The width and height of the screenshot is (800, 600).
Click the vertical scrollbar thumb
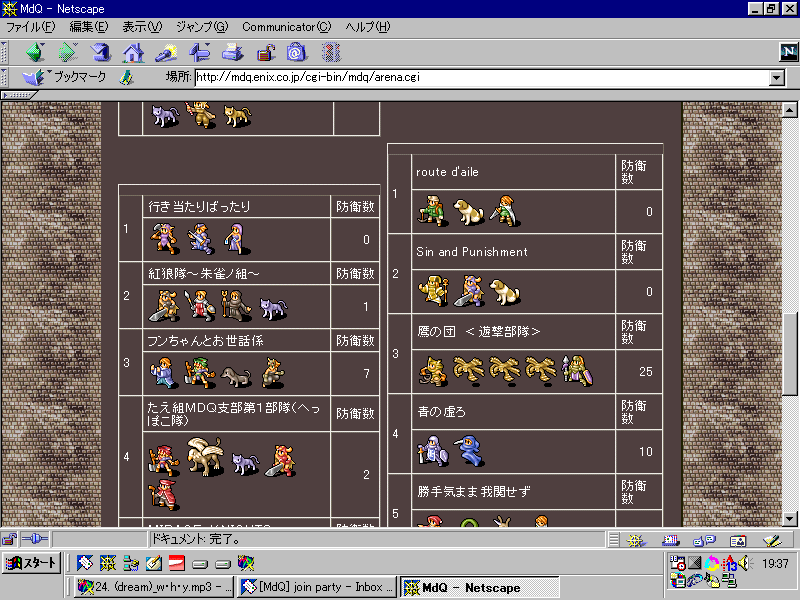[x=789, y=353]
